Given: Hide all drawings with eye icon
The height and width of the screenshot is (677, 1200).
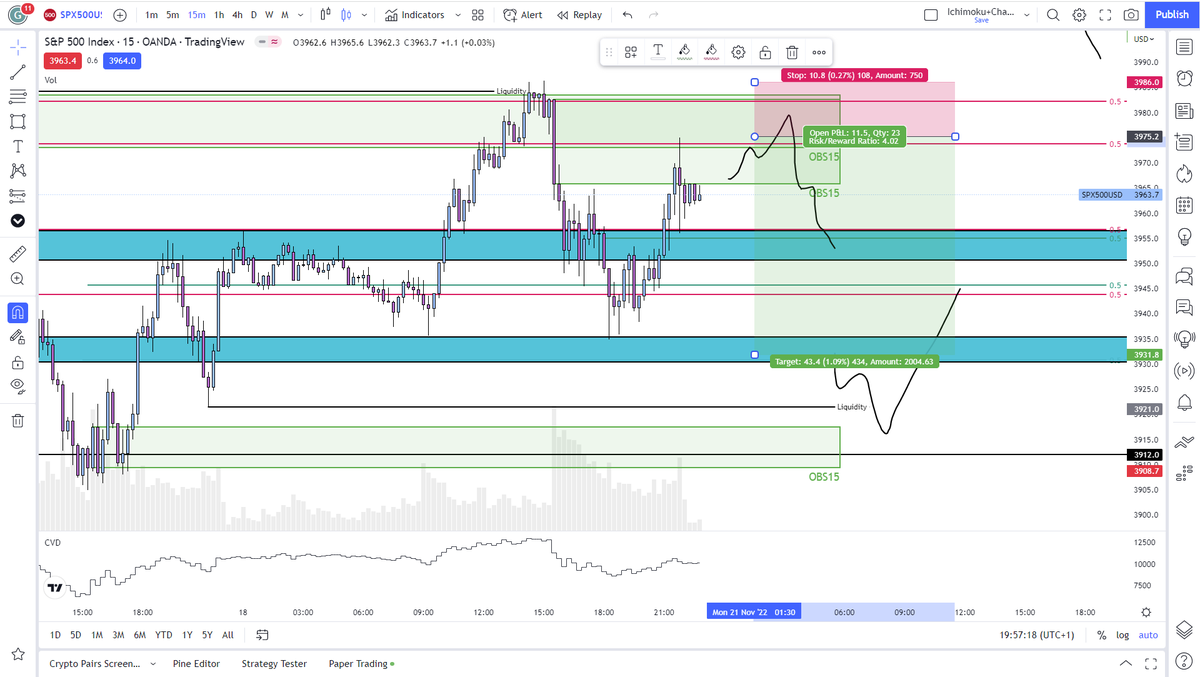Looking at the screenshot, I should 17,386.
